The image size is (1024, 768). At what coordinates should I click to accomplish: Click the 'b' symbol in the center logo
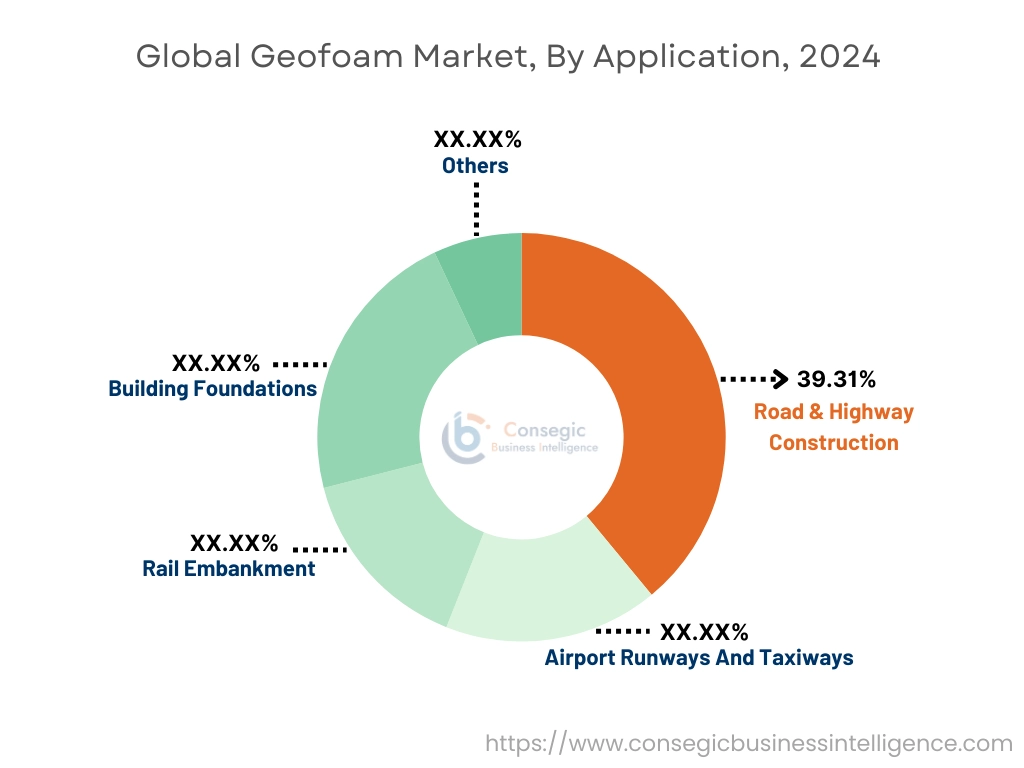[462, 433]
